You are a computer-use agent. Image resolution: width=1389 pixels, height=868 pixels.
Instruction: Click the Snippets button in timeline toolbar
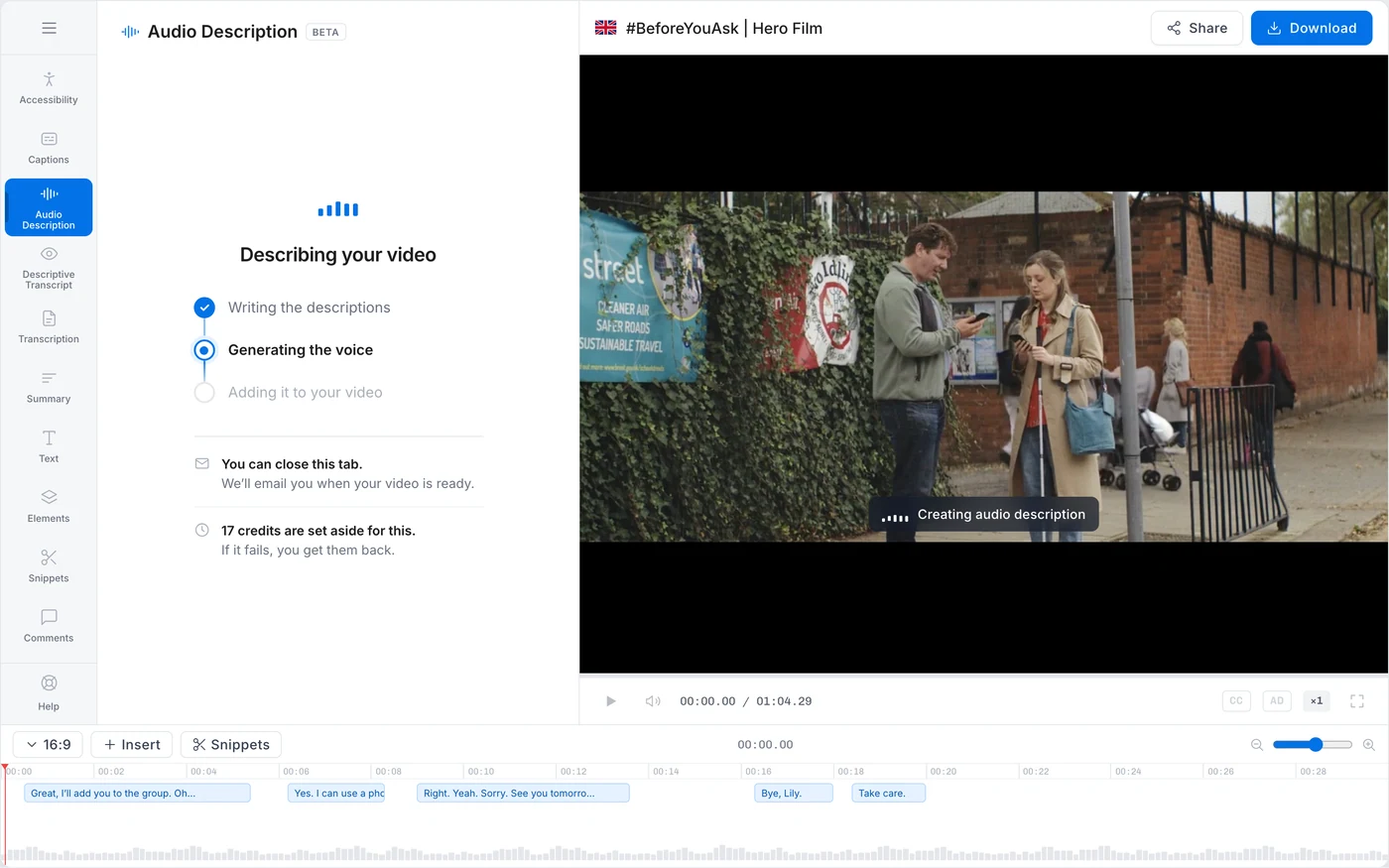[x=231, y=745]
